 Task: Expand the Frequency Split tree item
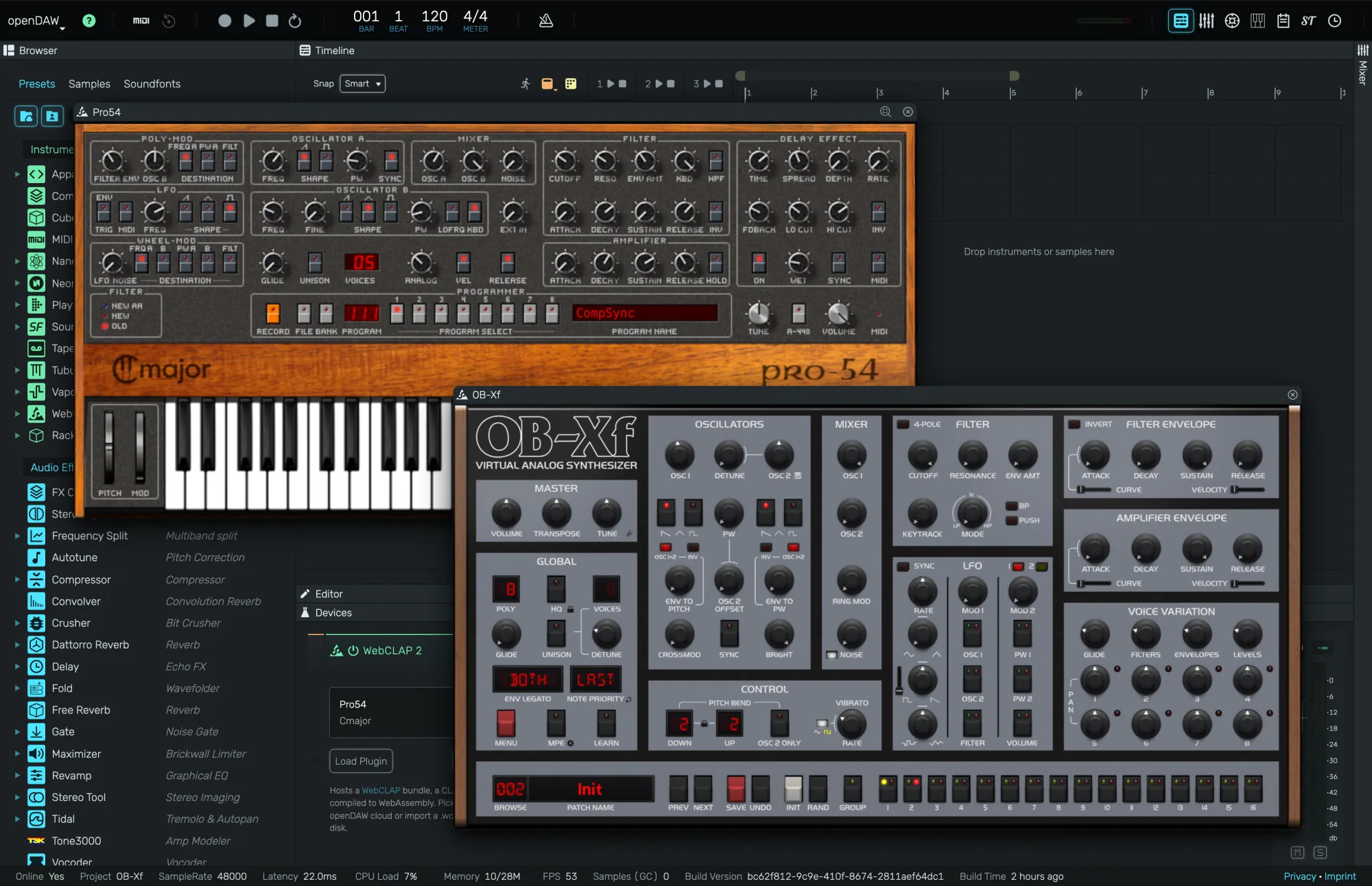pos(17,536)
